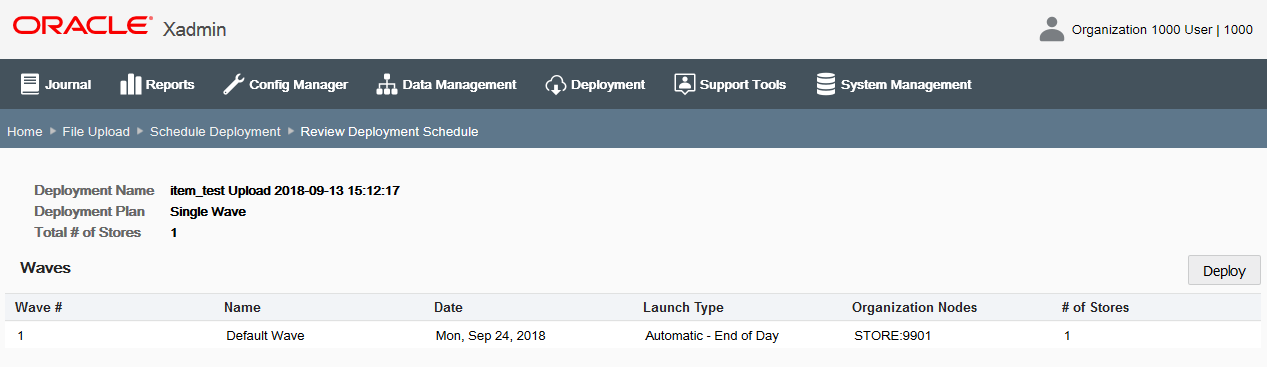
Task: Go to Home breadcrumb
Action: [x=25, y=131]
